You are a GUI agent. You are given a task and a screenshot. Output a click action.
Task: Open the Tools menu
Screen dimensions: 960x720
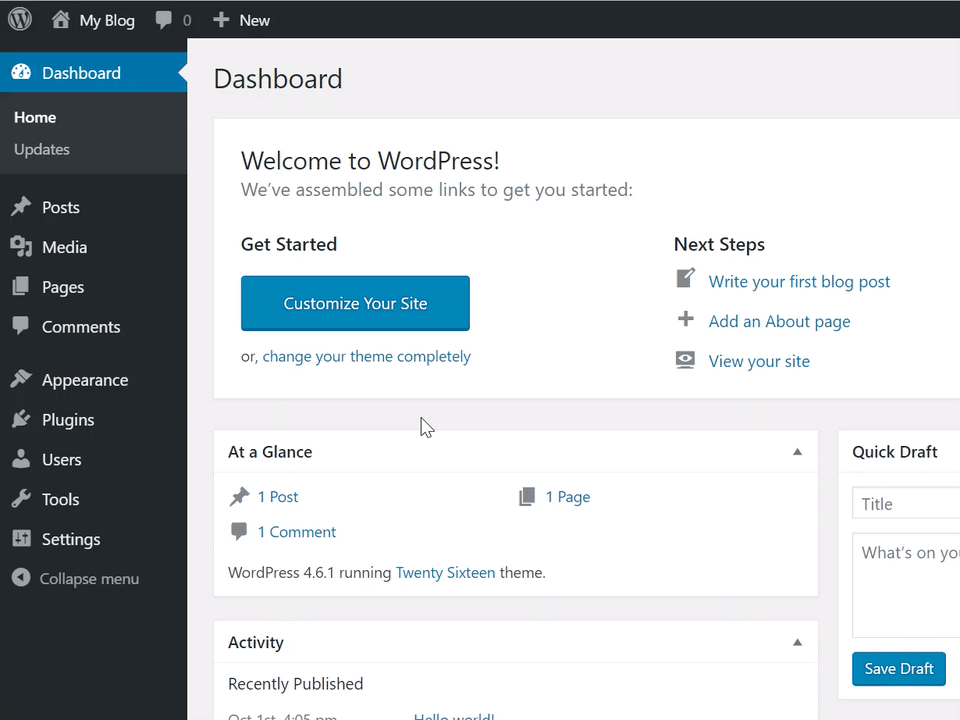(x=61, y=499)
